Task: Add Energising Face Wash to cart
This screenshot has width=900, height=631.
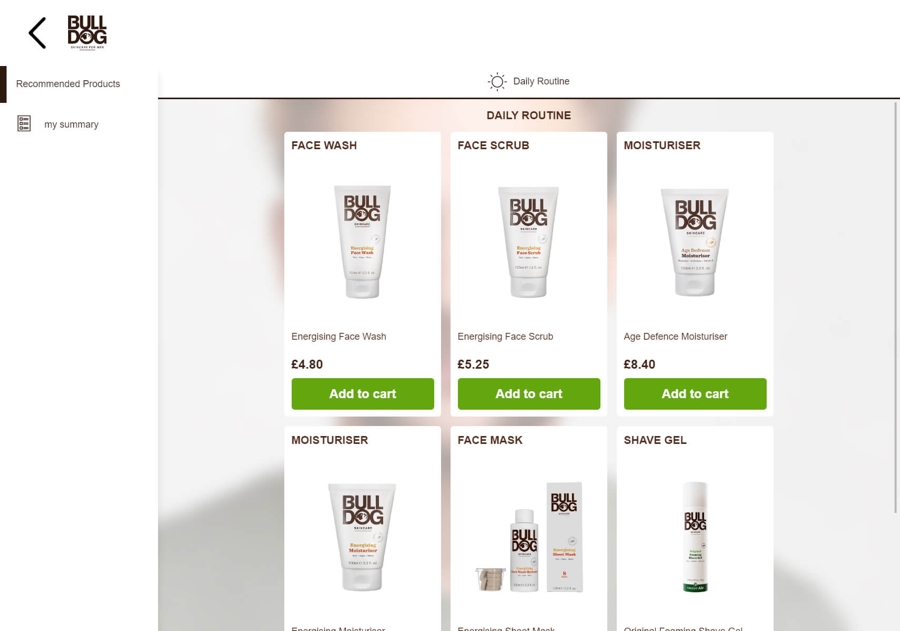Action: click(x=363, y=394)
